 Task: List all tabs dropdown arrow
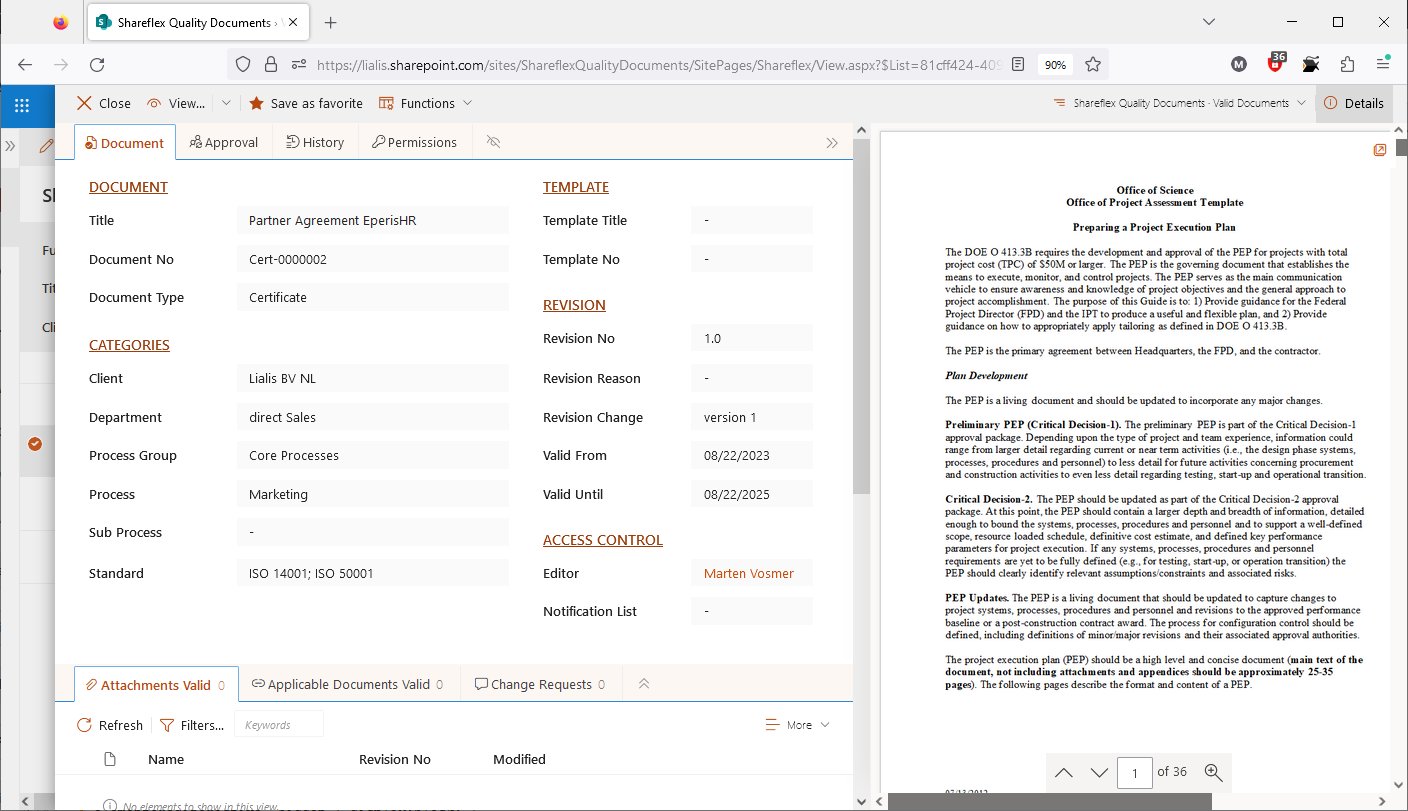pos(1209,22)
